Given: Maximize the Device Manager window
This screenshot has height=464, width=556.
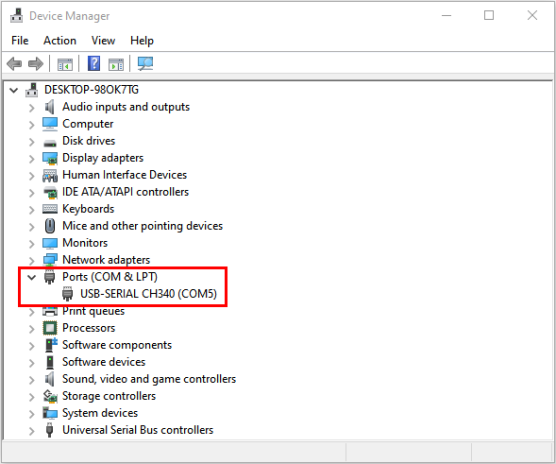Looking at the screenshot, I should (489, 15).
